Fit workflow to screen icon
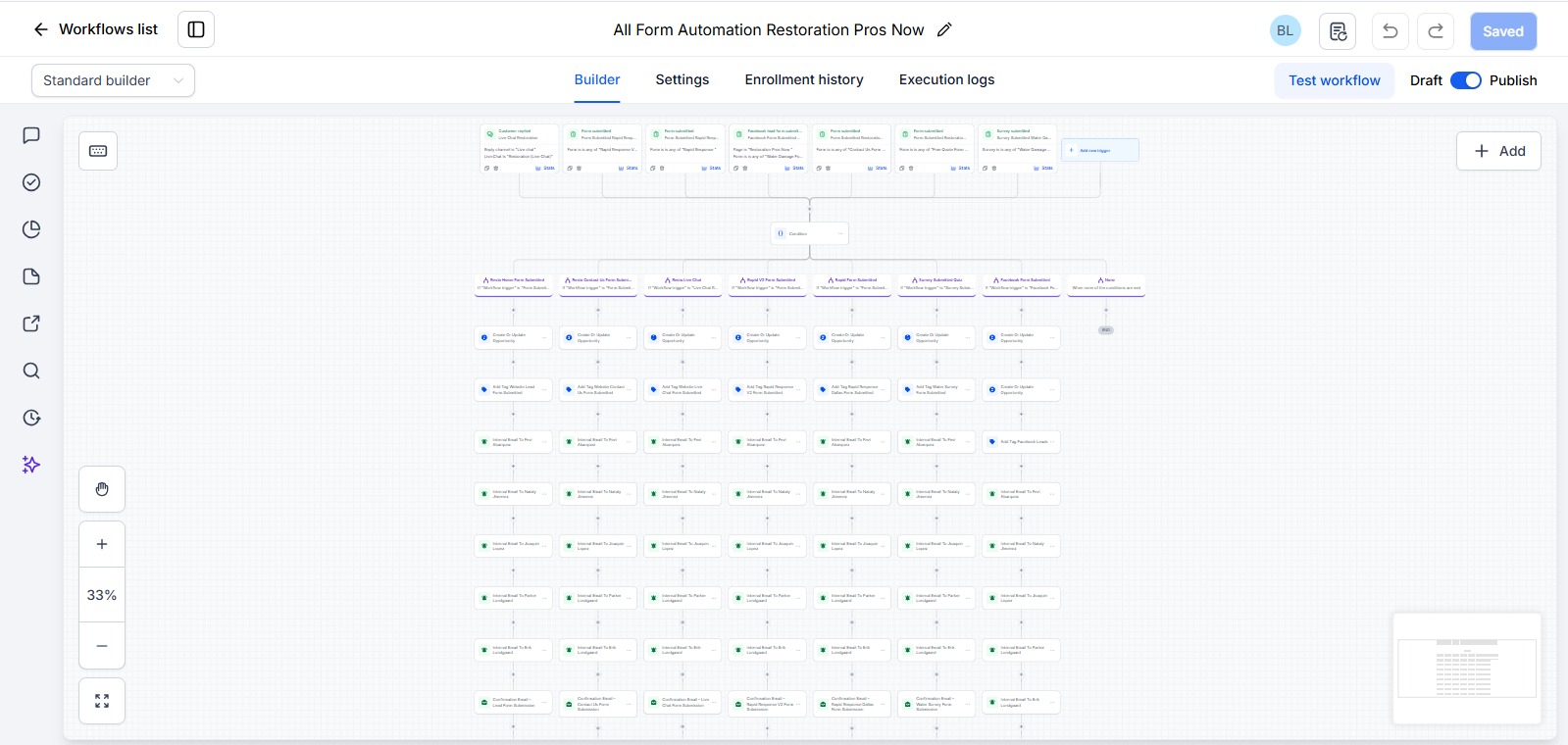Screen dimensions: 1568x745 tap(102, 701)
